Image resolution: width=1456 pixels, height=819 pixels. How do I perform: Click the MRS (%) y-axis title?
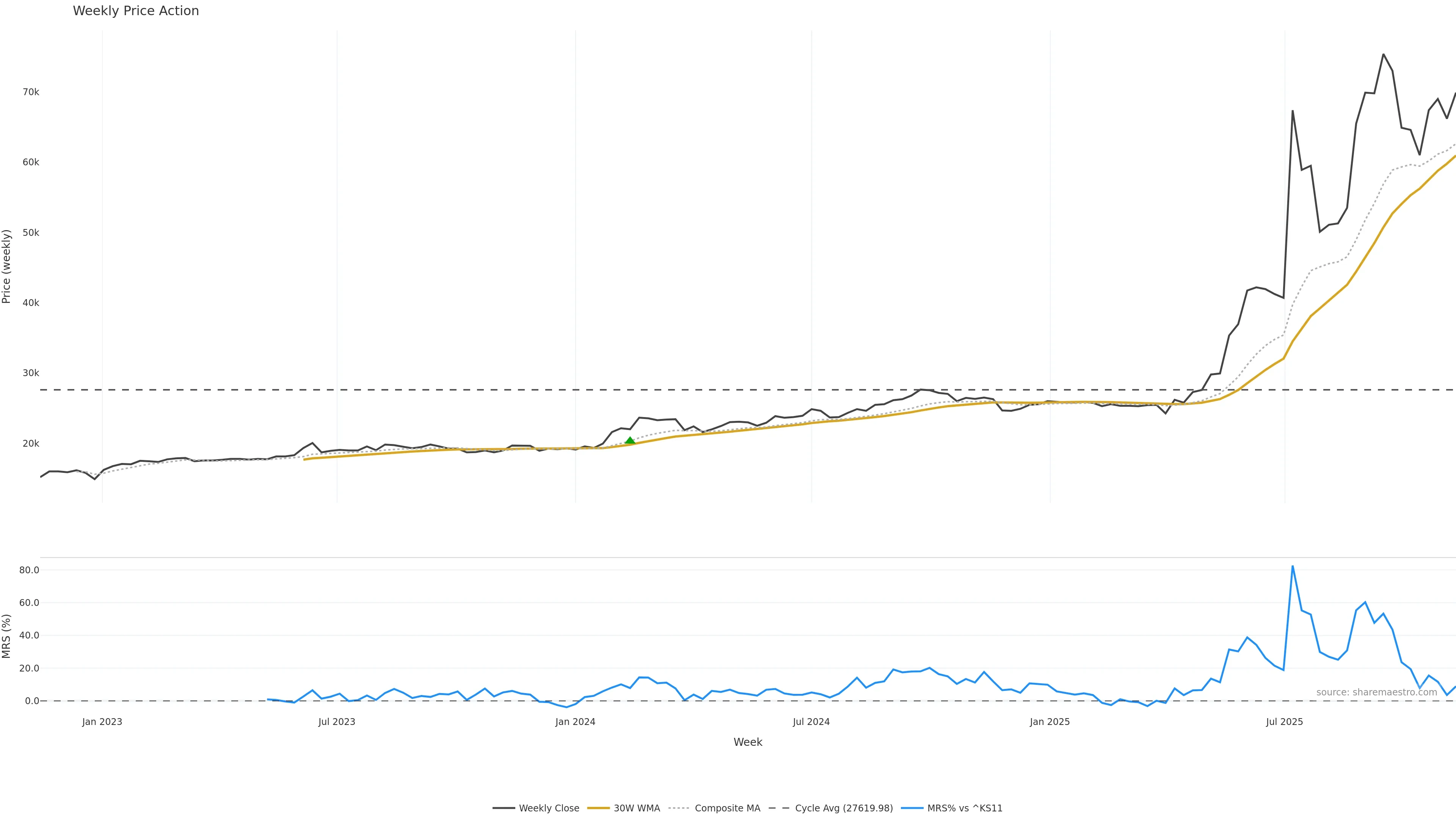[x=7, y=636]
